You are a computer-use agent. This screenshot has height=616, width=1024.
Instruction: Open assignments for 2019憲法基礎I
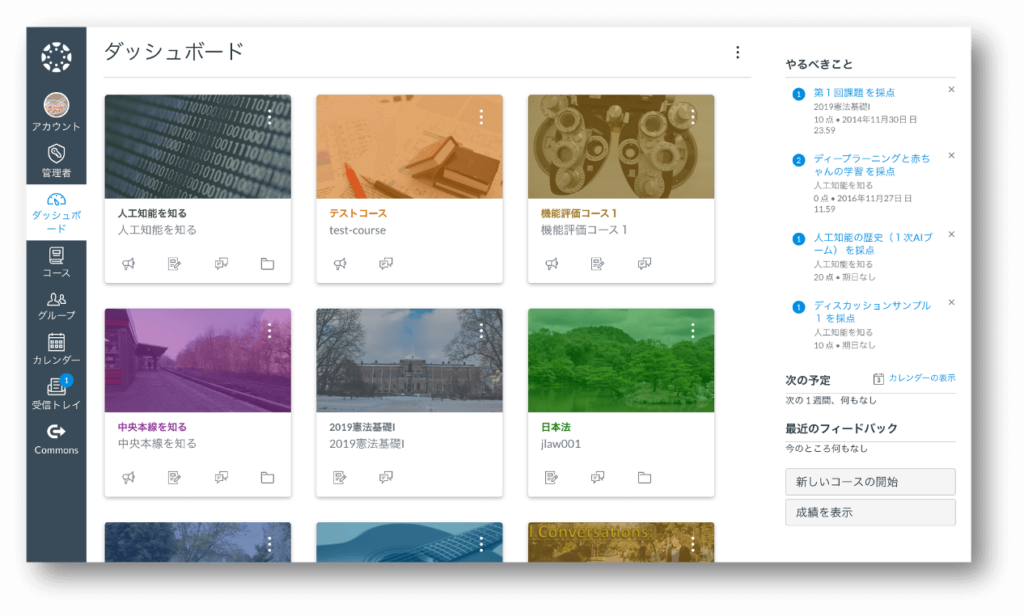coord(340,478)
